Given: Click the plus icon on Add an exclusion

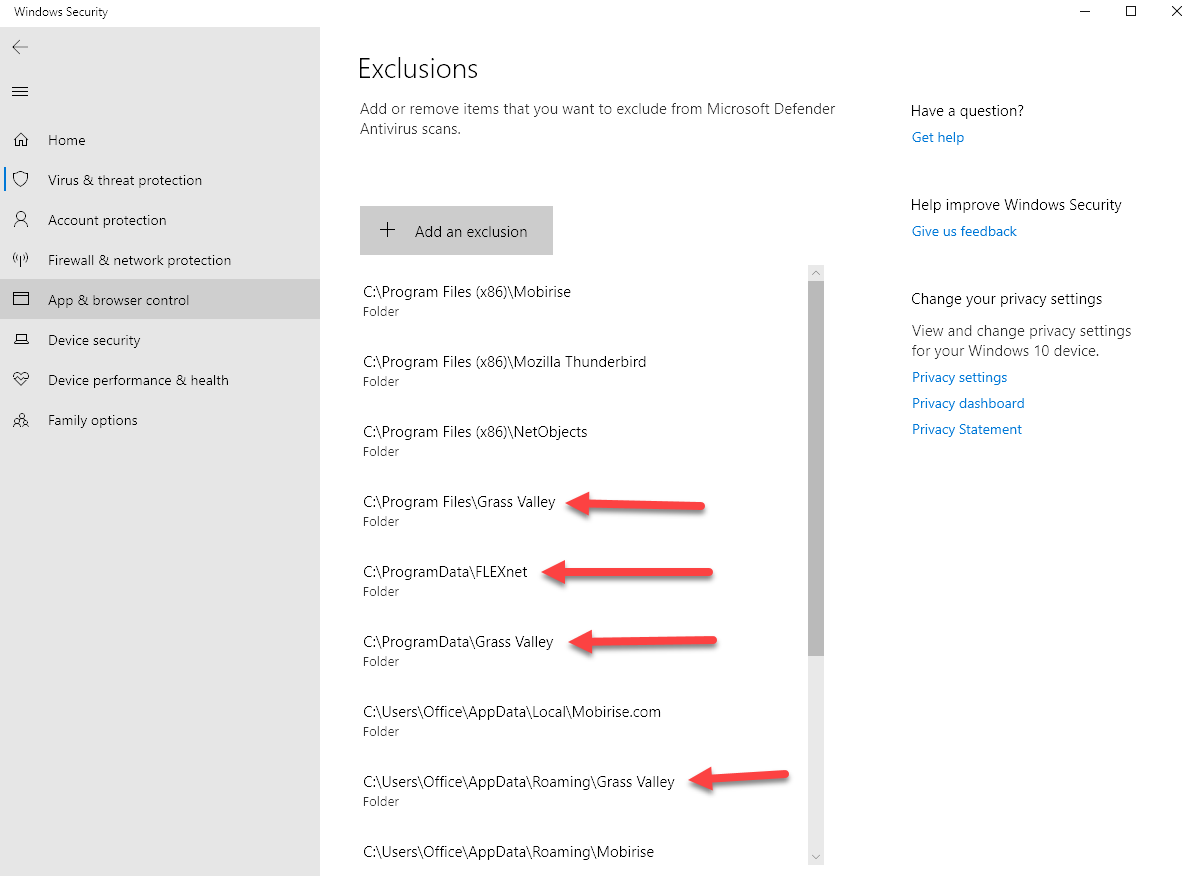Looking at the screenshot, I should [388, 230].
